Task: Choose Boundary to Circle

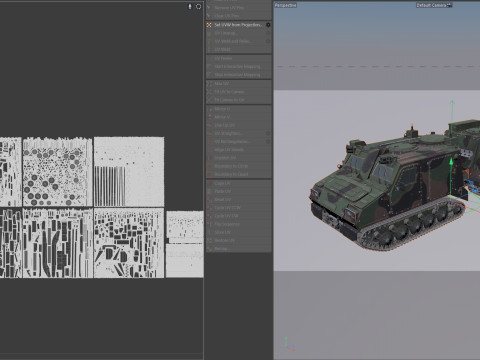Action: [239, 166]
